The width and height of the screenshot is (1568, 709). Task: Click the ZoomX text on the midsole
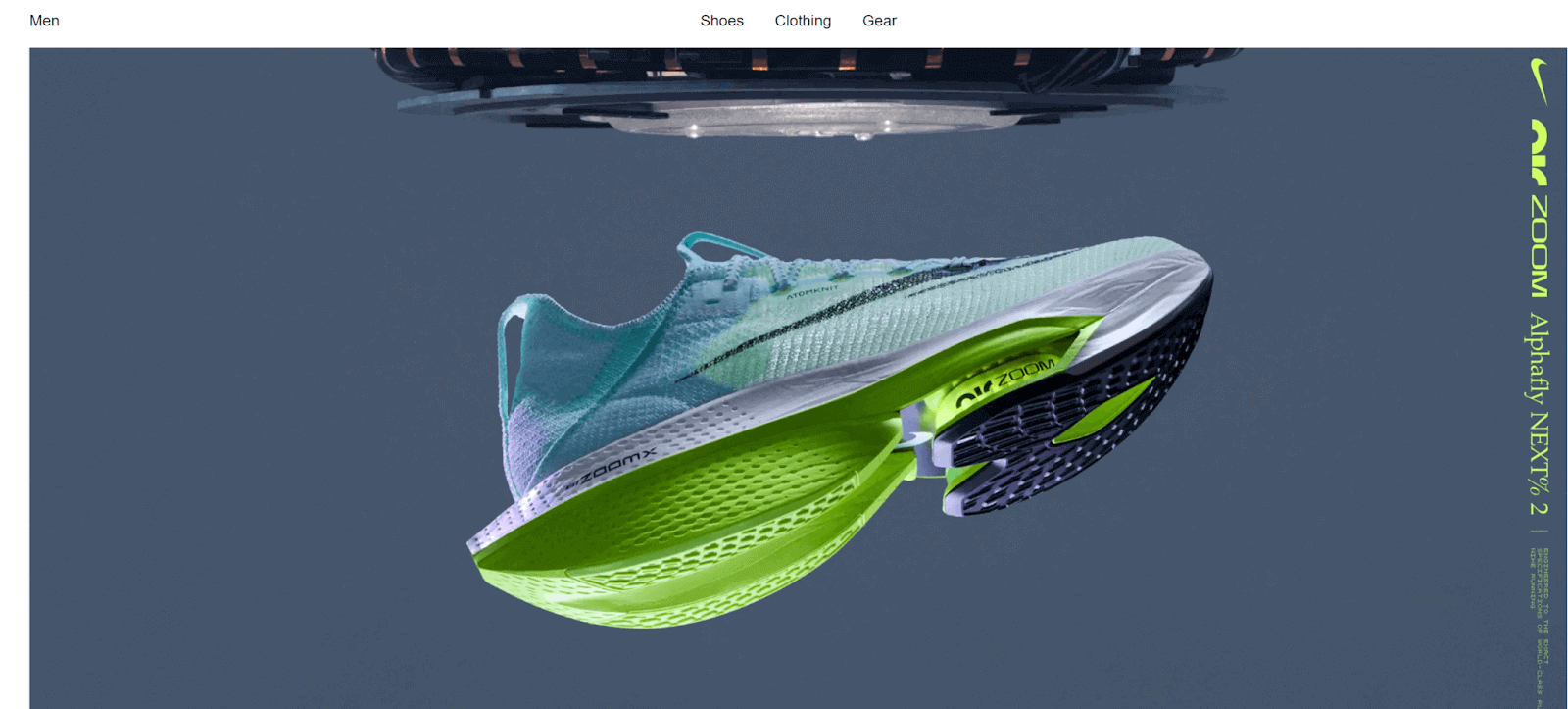pos(612,468)
